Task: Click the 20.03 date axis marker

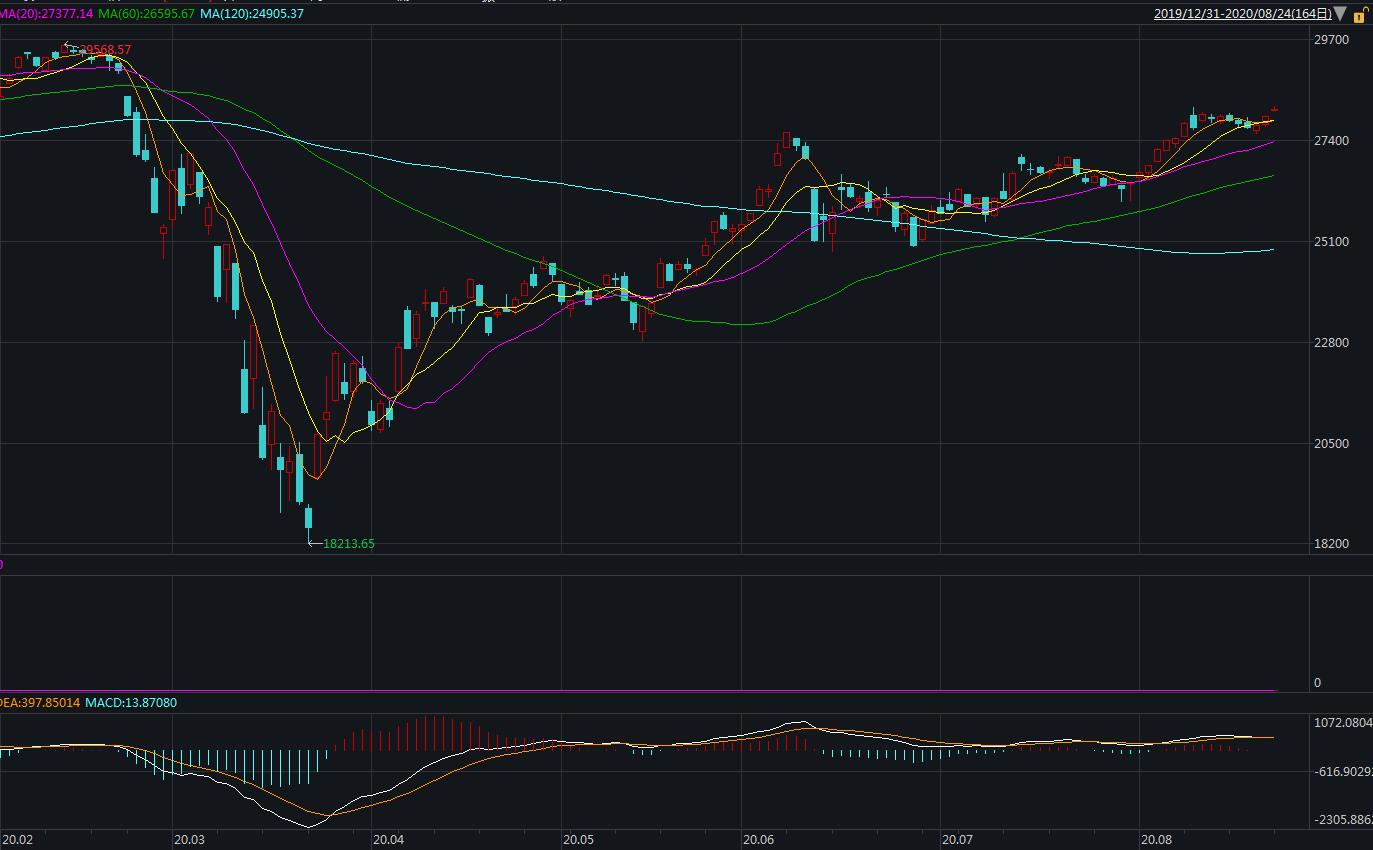Action: click(189, 839)
